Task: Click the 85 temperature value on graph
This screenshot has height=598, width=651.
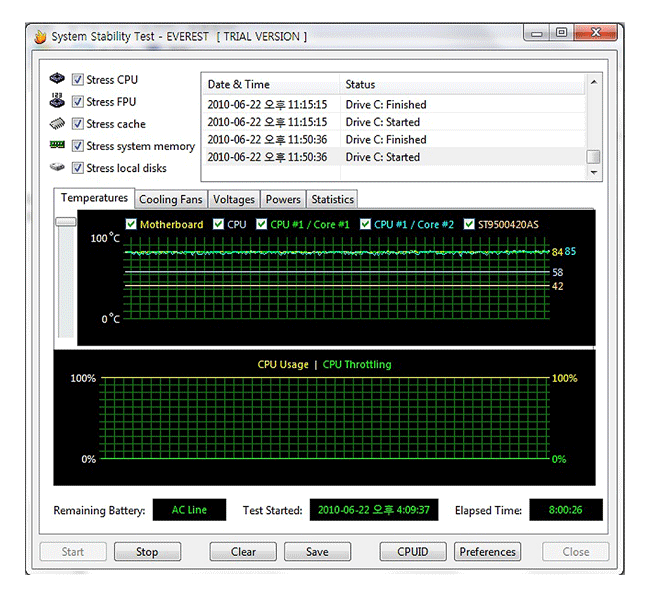Action: pyautogui.click(x=570, y=251)
